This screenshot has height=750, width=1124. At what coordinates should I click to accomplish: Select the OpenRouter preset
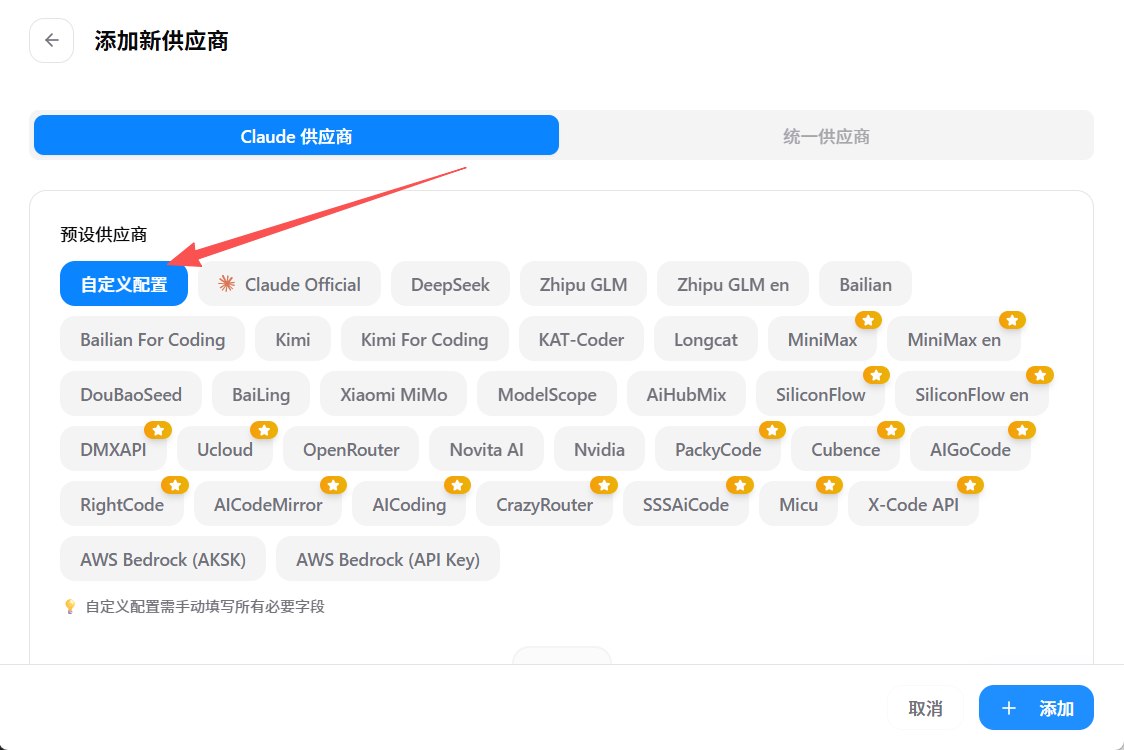click(351, 450)
